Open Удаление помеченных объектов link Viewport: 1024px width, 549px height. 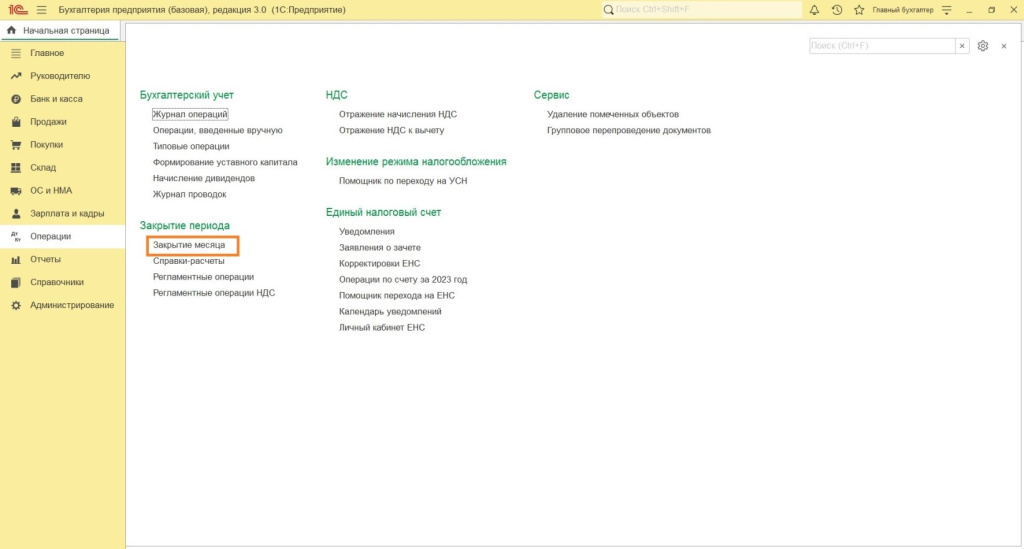click(613, 114)
